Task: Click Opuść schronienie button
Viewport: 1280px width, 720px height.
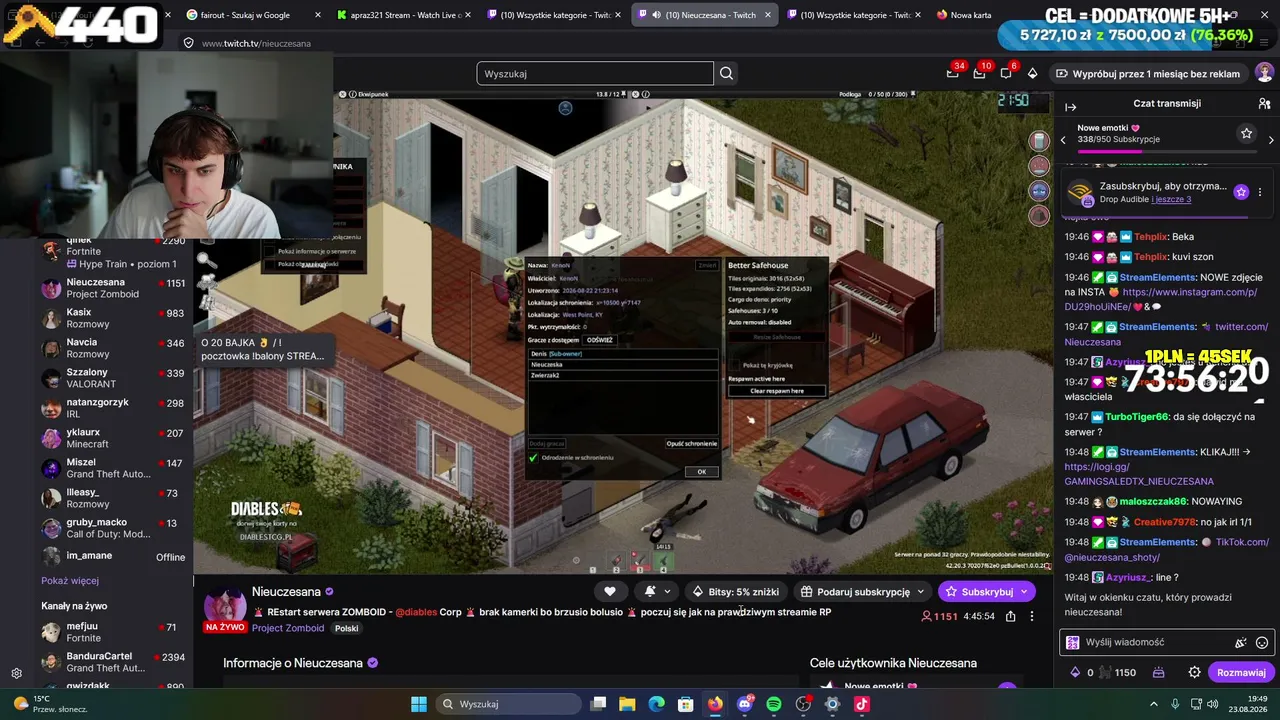Action: [692, 443]
